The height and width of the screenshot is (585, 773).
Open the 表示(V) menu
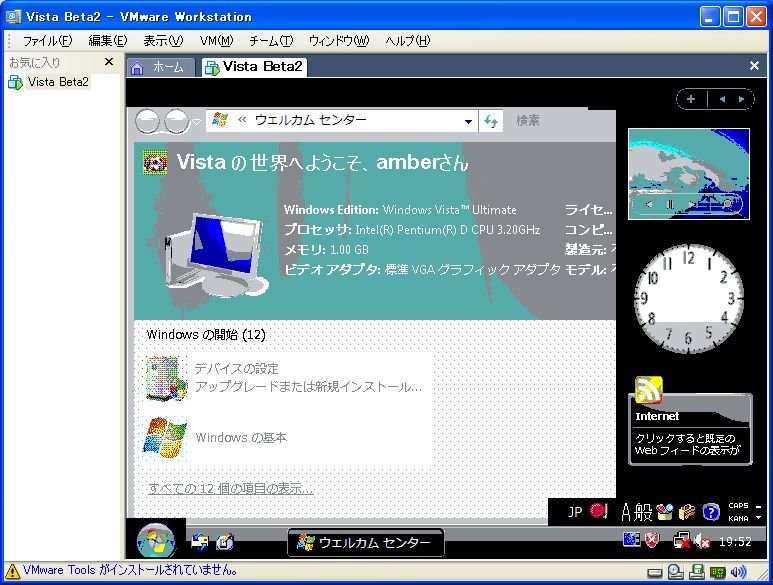(x=163, y=41)
